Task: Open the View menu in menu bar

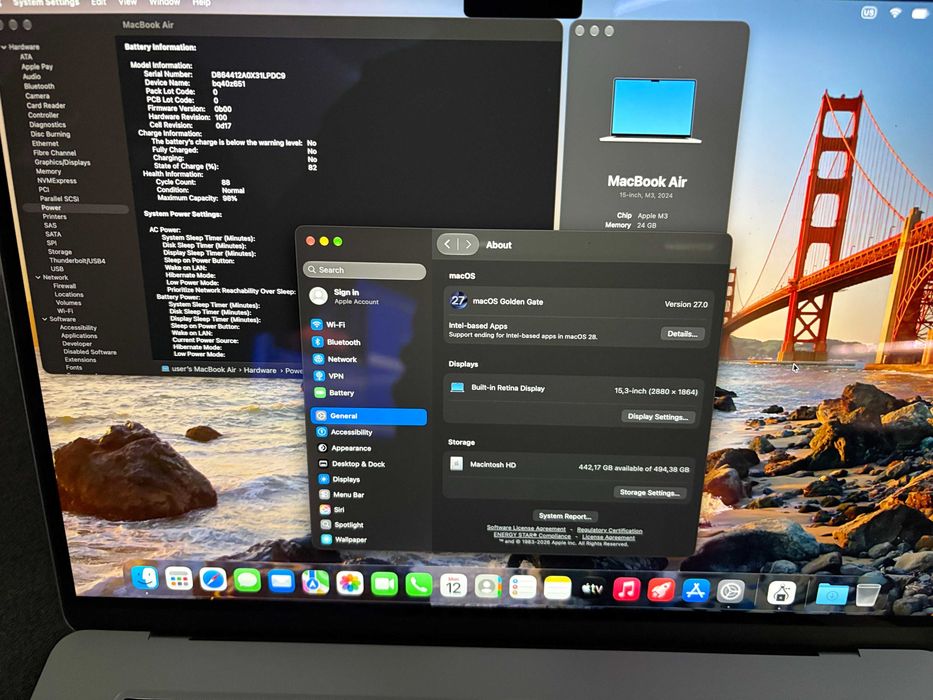Action: pos(127,3)
